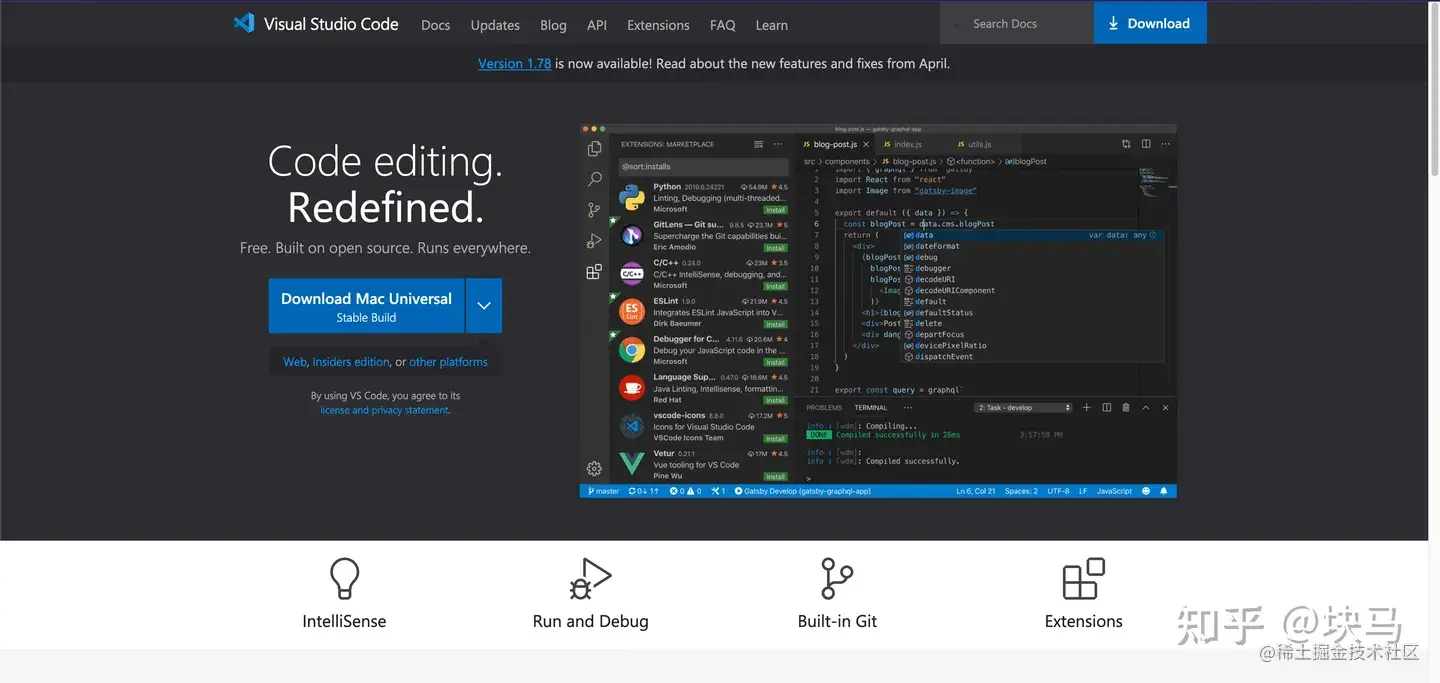Screen dimensions: 1440x683
Task: Open the FAQ menu item
Action: coord(722,25)
